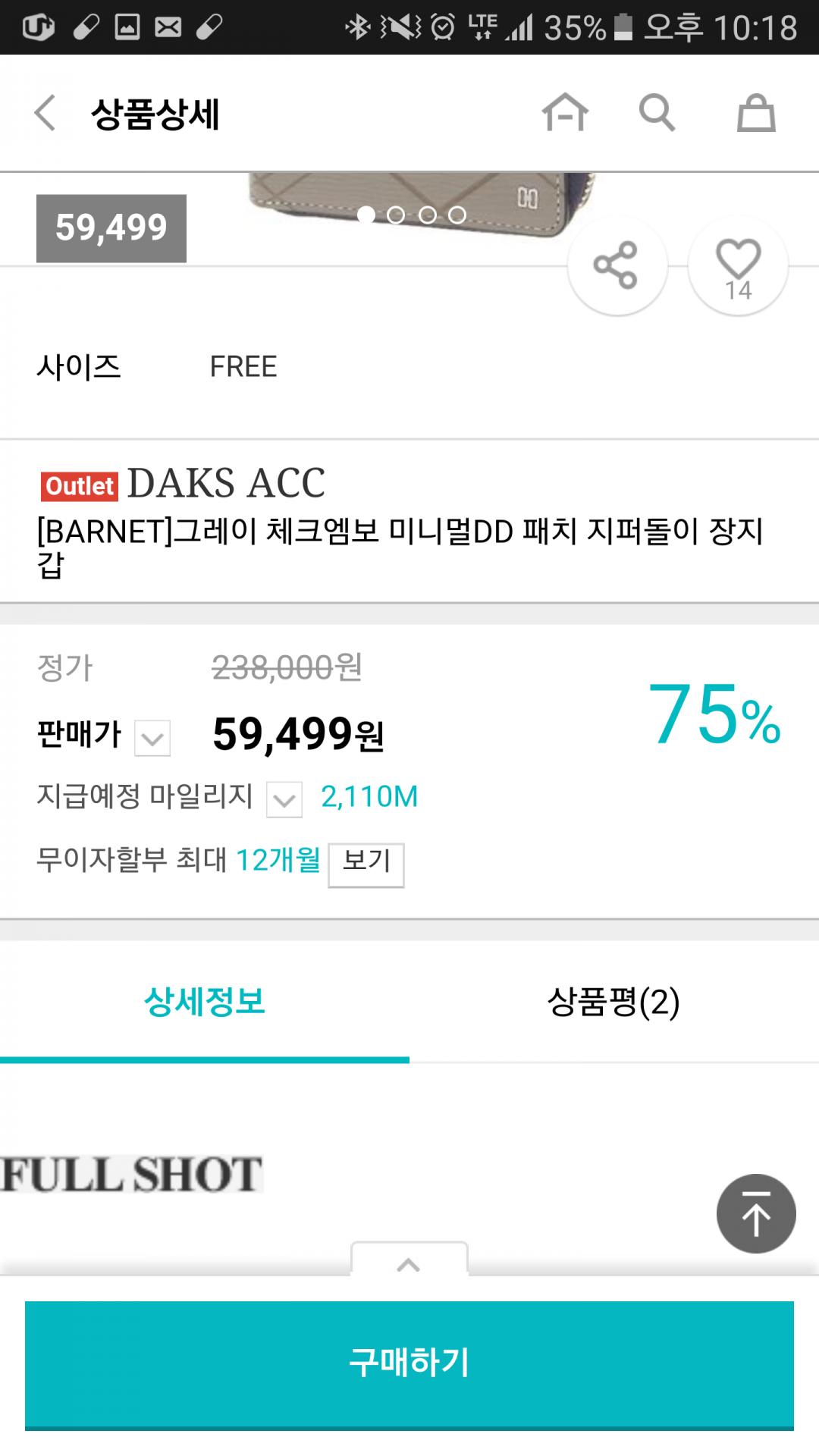Select the fourth image pagination dot

(457, 215)
